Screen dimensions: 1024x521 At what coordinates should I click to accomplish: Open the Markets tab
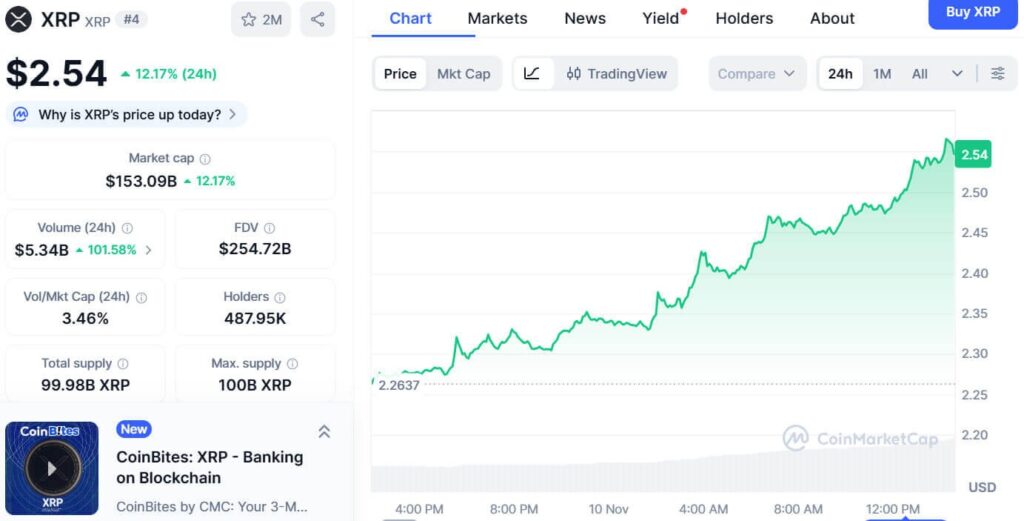point(497,18)
